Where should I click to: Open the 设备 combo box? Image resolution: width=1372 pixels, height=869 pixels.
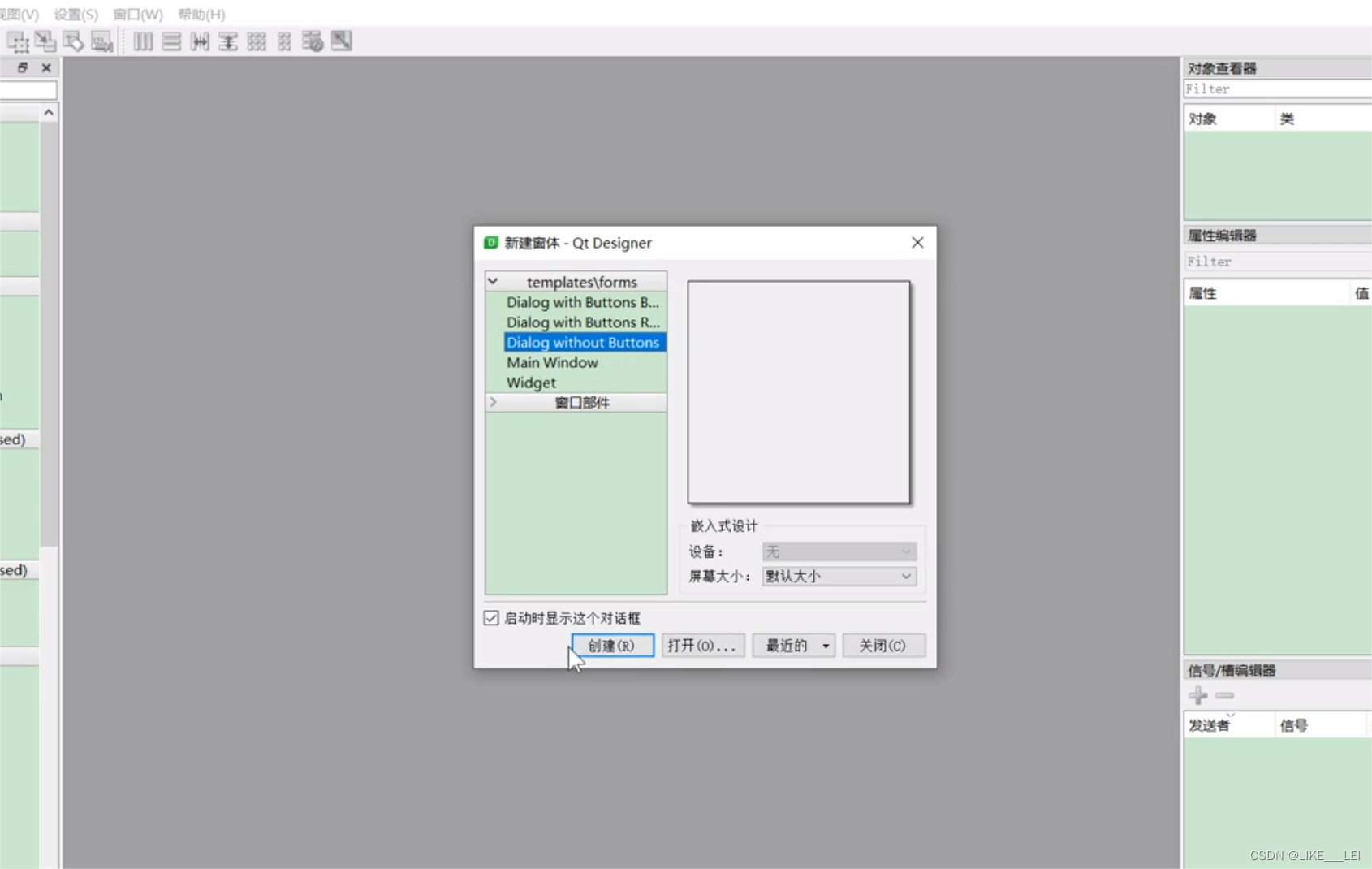tap(839, 551)
